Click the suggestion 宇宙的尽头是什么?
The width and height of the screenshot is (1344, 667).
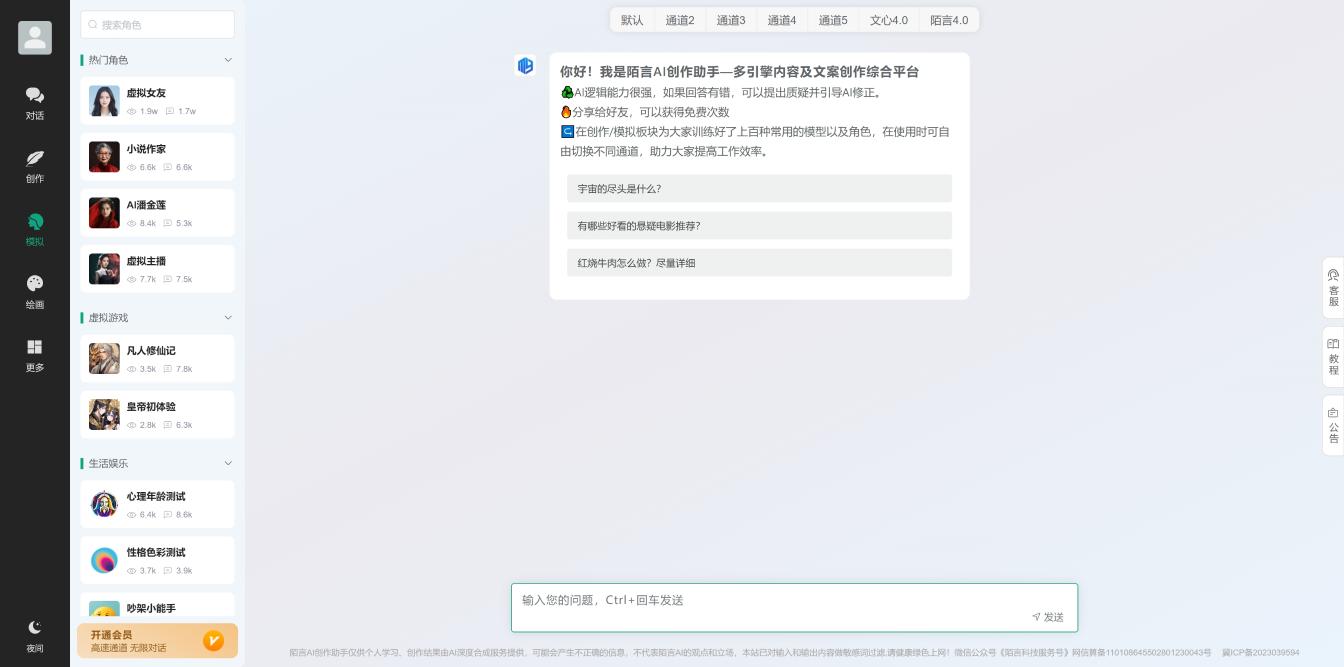pos(759,189)
